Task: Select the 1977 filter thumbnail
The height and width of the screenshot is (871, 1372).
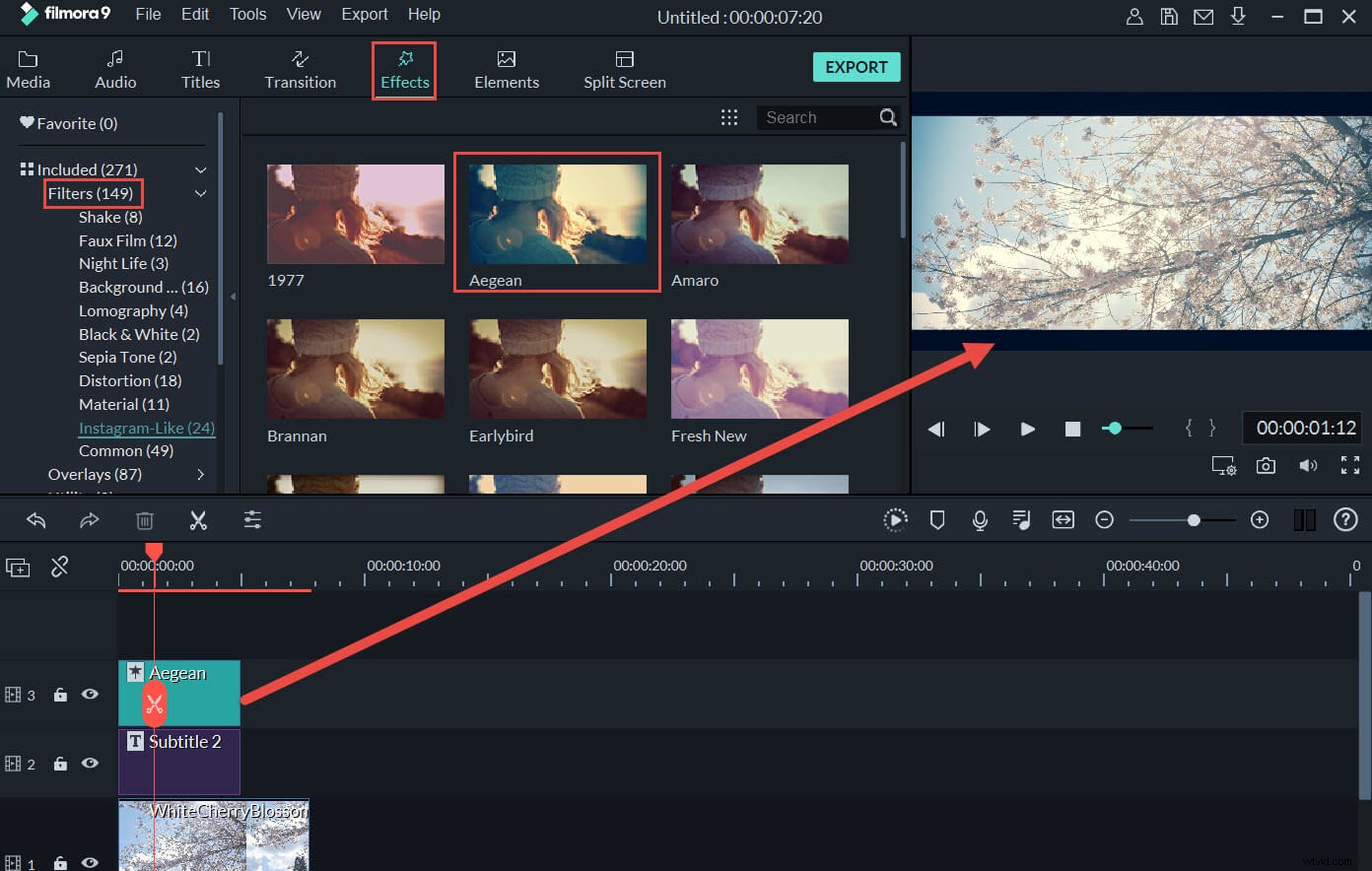Action: click(355, 214)
